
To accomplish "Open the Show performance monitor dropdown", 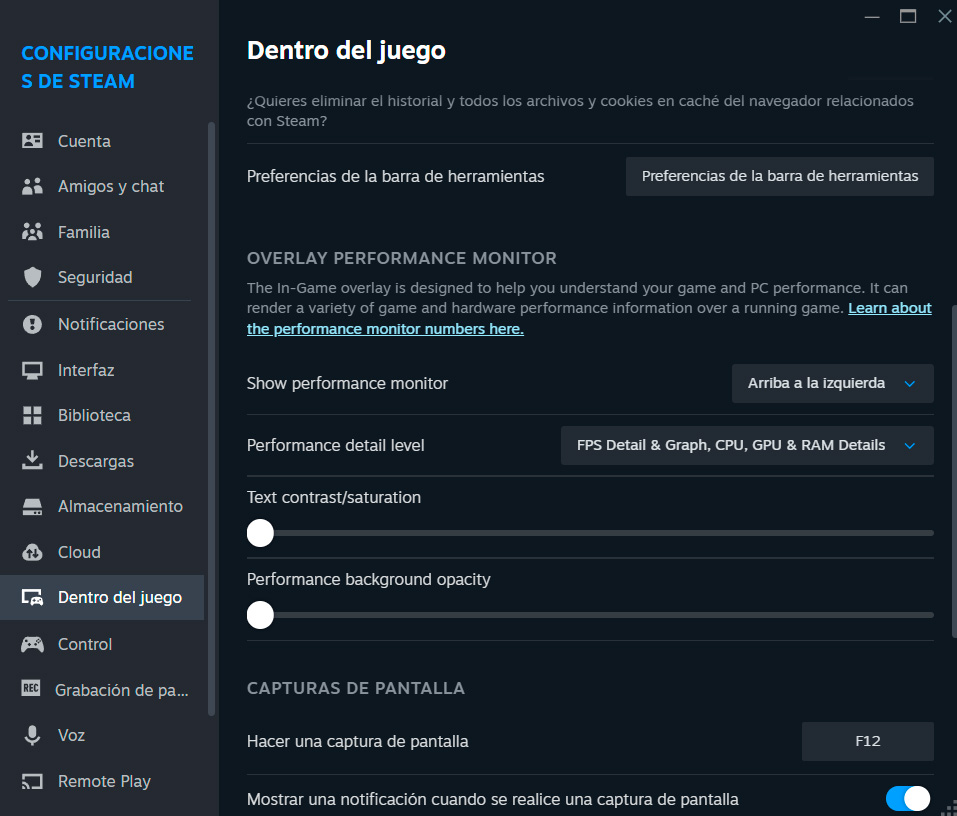I will [x=831, y=383].
